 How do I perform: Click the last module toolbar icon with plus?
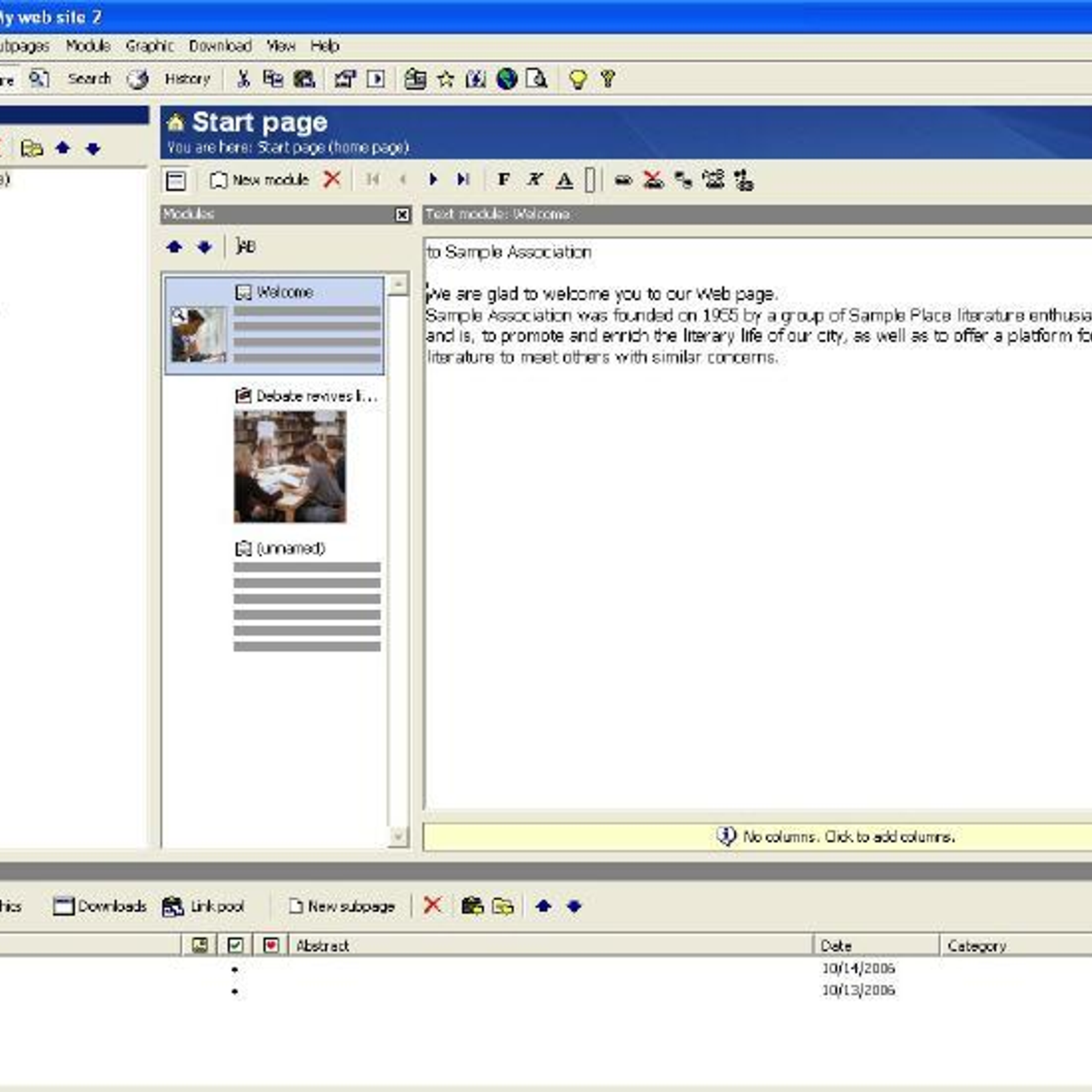coord(743,180)
